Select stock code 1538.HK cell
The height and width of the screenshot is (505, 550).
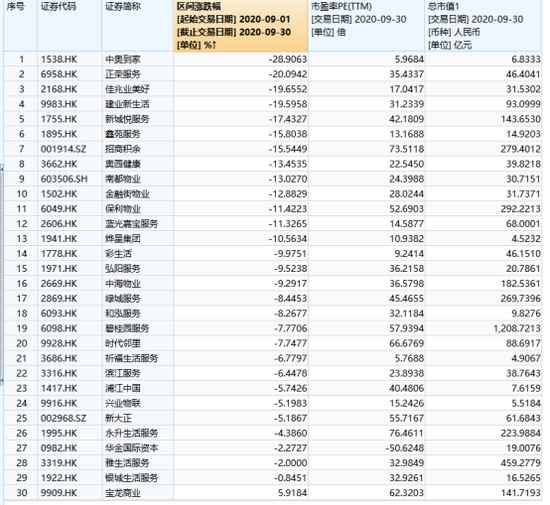[59, 59]
